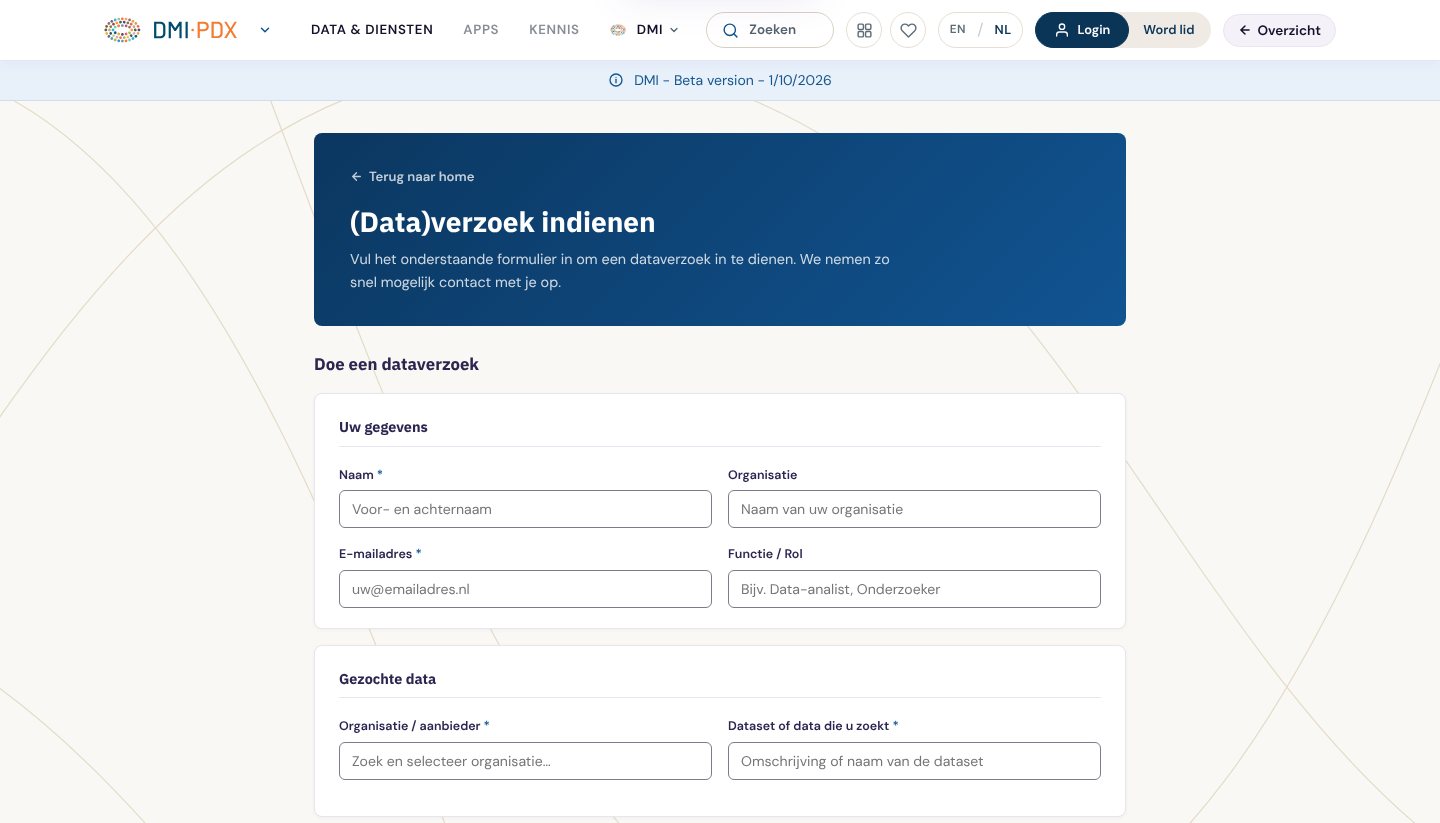Click the Organisatie name input field
This screenshot has height=823, width=1440.
(914, 509)
